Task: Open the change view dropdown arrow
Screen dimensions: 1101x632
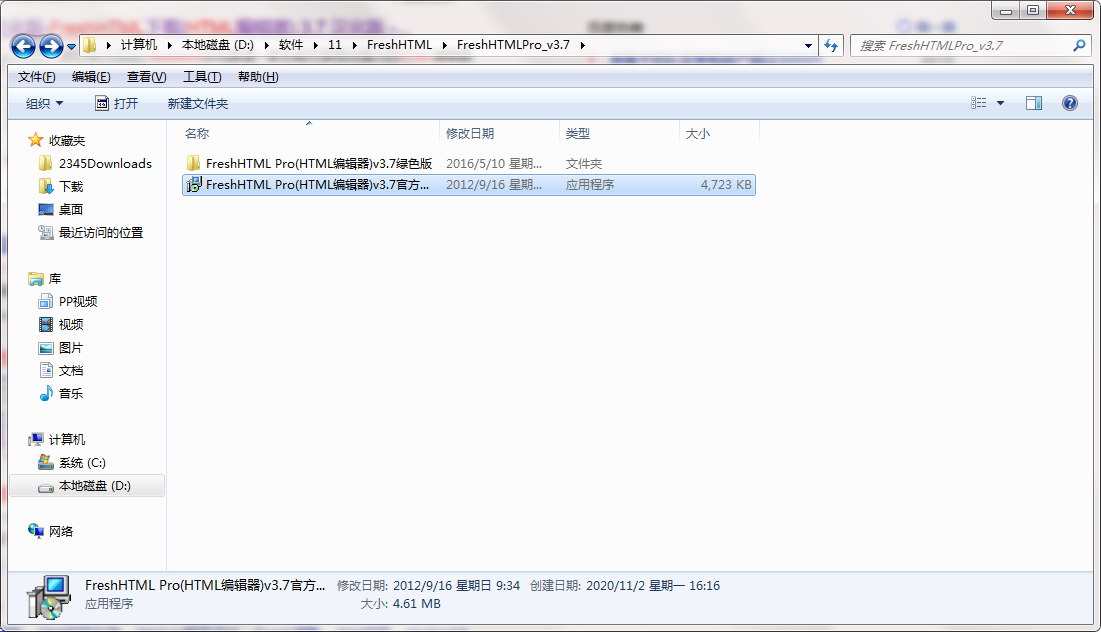Action: 999,102
